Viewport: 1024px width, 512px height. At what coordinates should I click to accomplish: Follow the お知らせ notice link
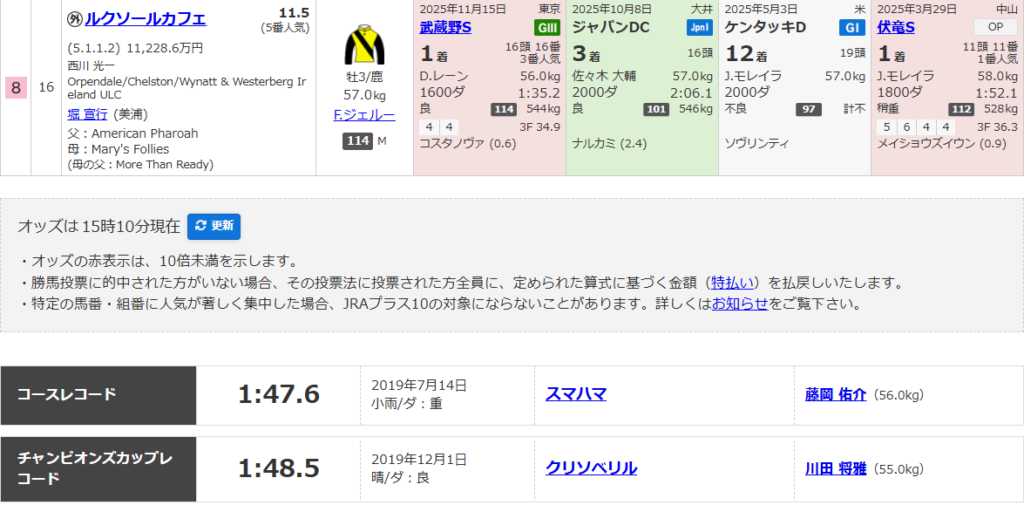[740, 304]
